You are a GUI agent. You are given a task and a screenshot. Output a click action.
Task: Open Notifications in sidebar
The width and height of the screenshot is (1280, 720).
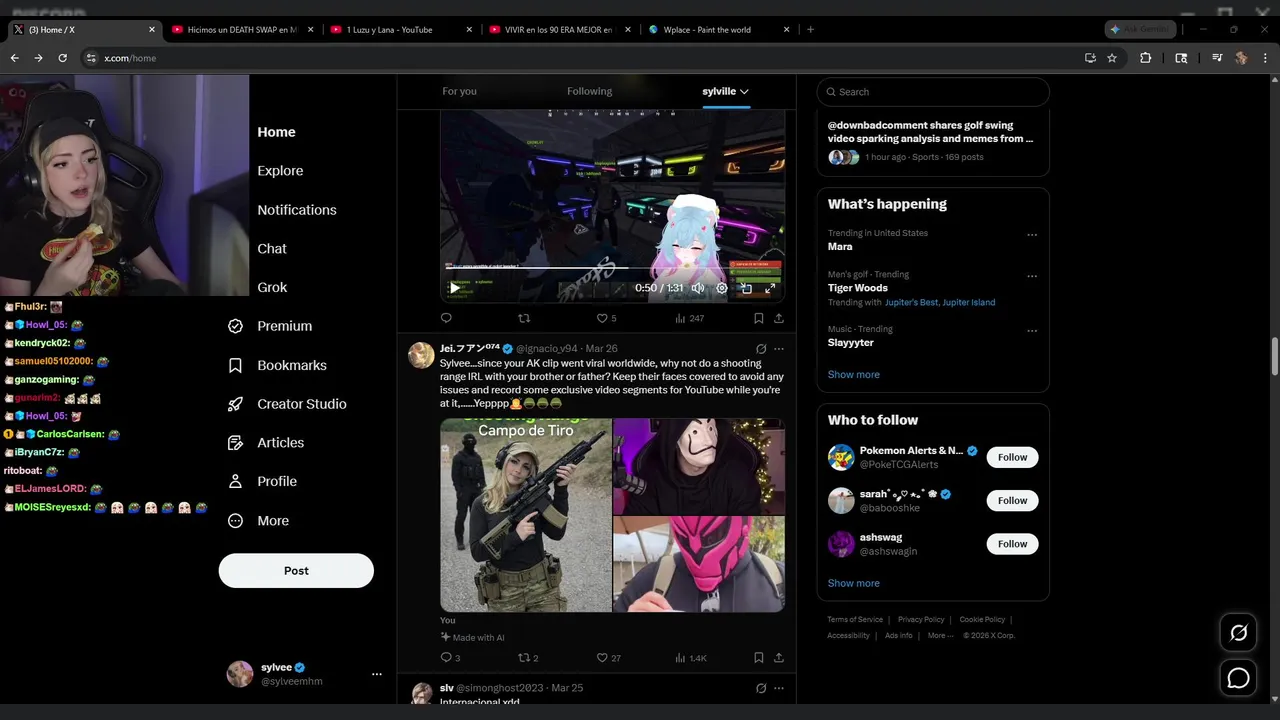pyautogui.click(x=297, y=210)
